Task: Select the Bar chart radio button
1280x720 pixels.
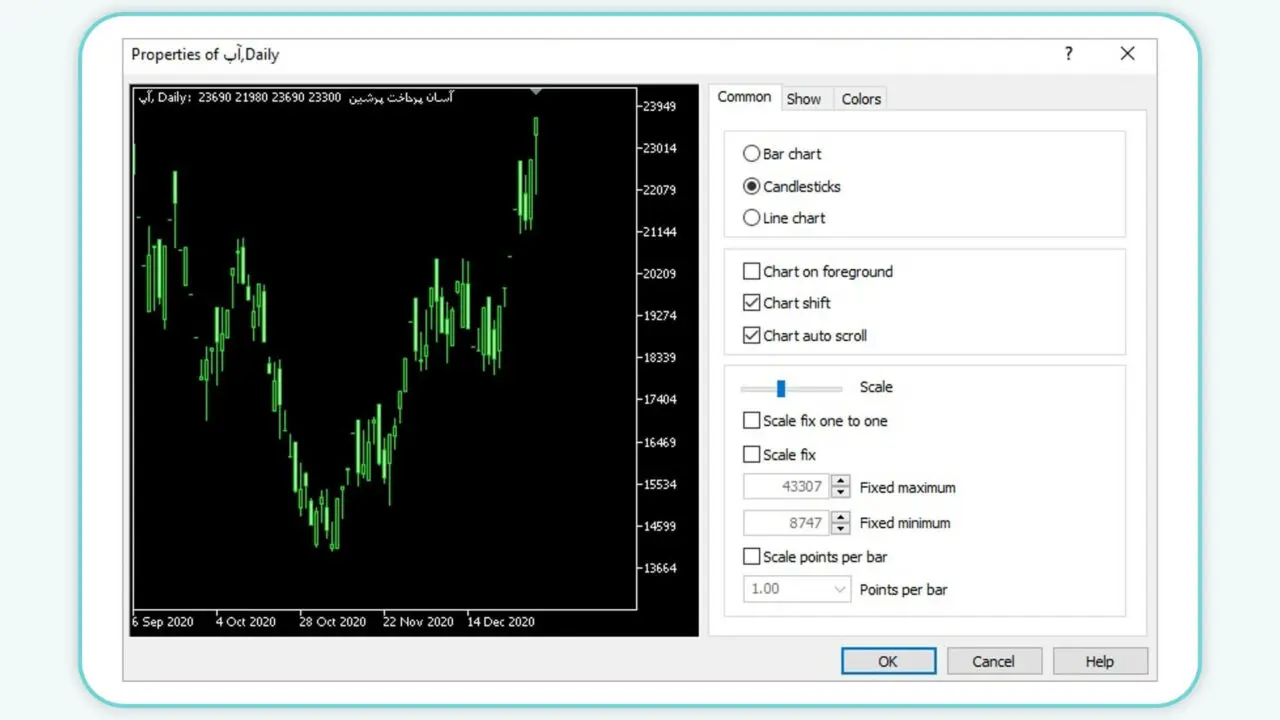Action: coord(752,154)
